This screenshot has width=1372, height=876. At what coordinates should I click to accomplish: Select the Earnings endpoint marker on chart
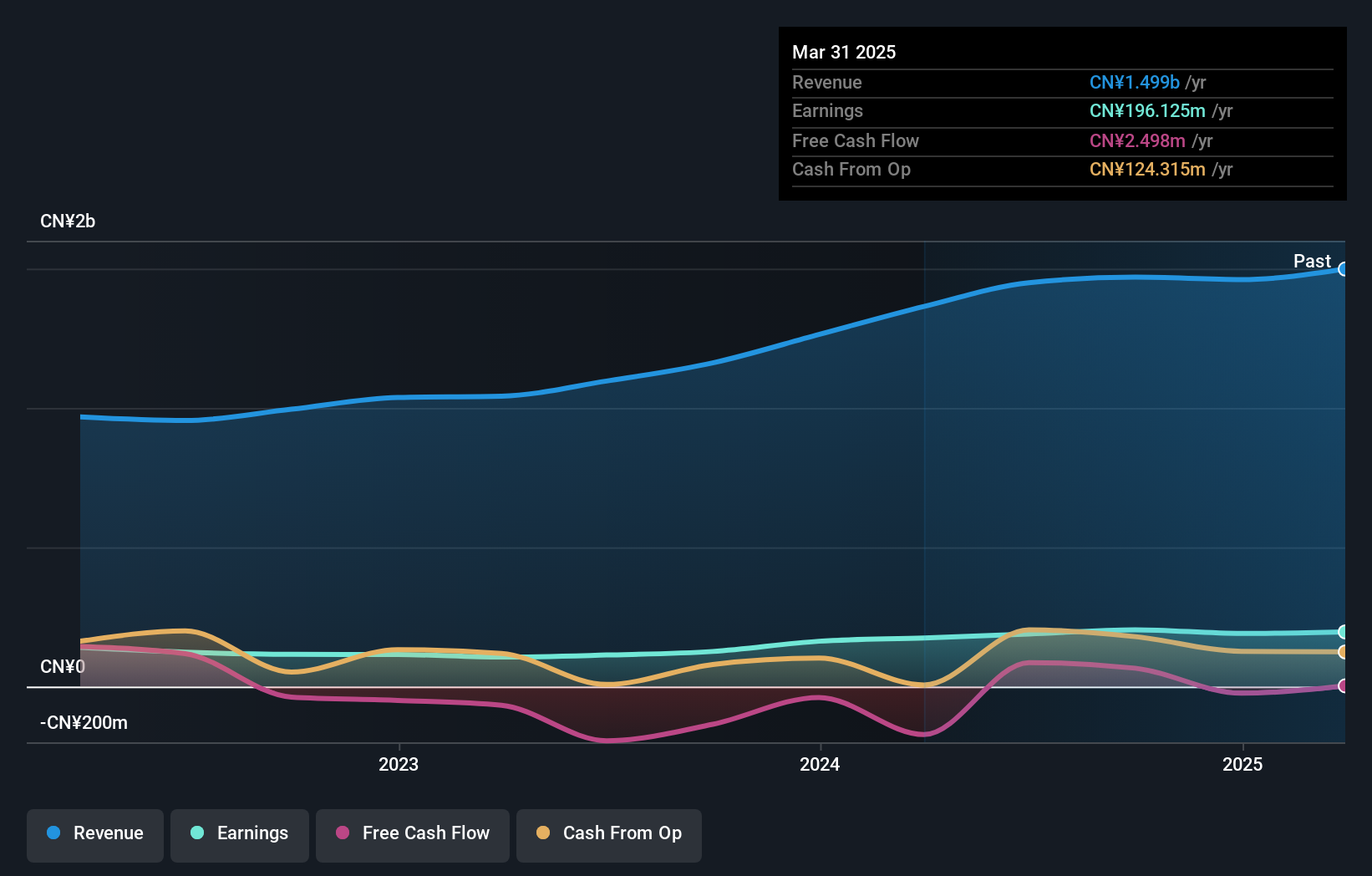click(x=1344, y=632)
